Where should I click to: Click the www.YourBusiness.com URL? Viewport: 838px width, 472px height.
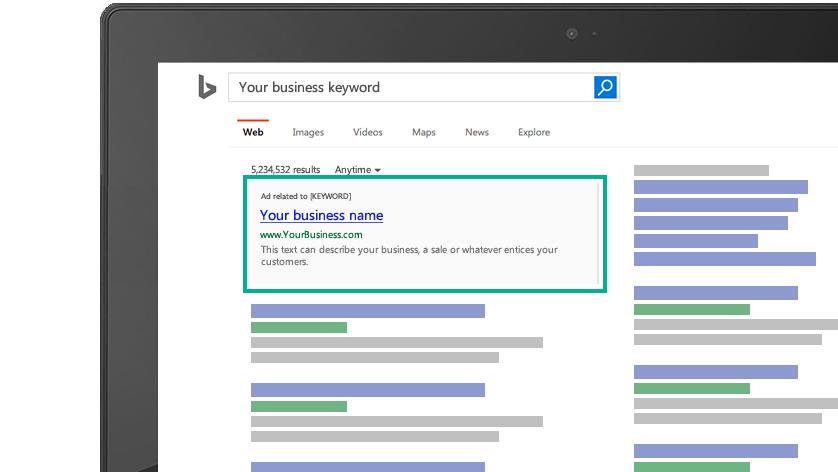point(311,235)
